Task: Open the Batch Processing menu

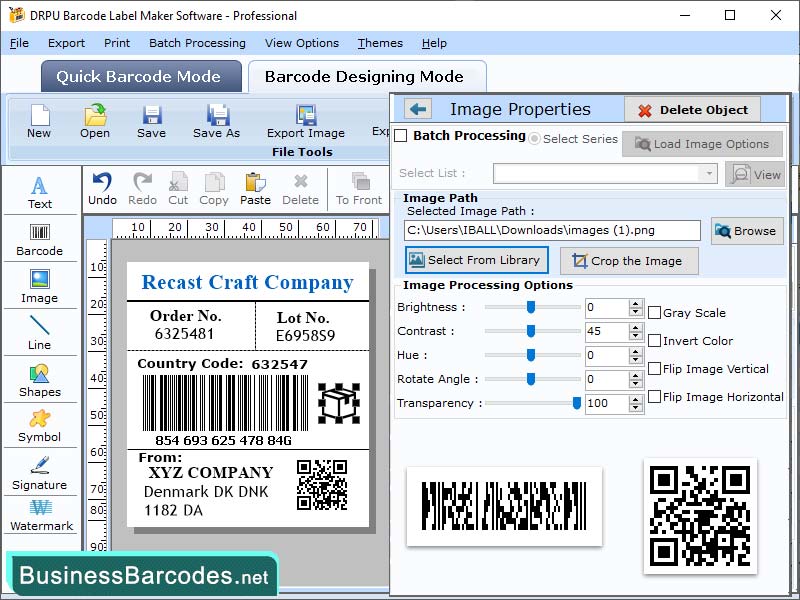Action: (197, 43)
